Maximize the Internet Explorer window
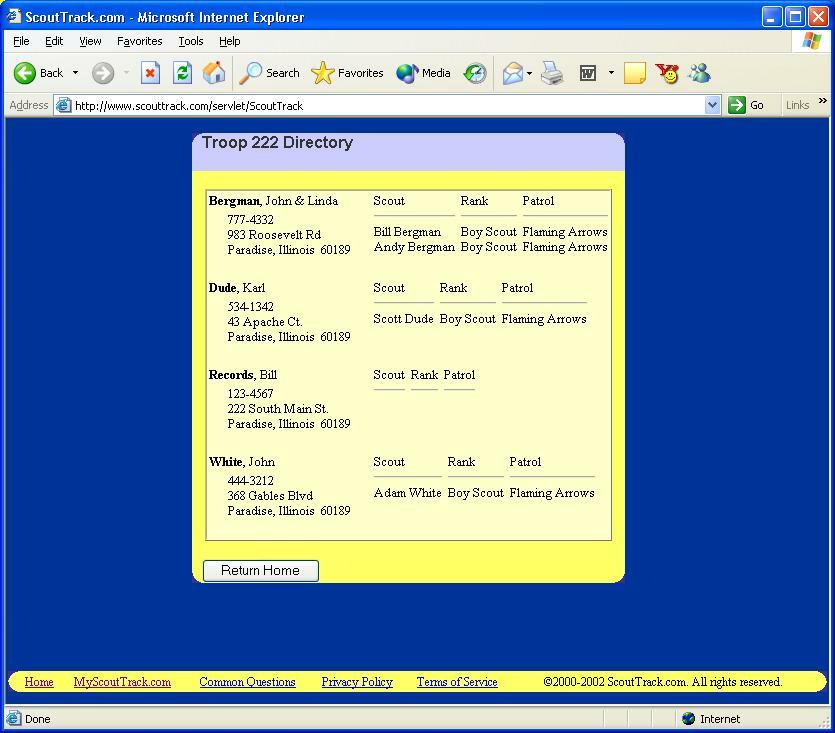Viewport: 835px width, 733px height. point(795,17)
